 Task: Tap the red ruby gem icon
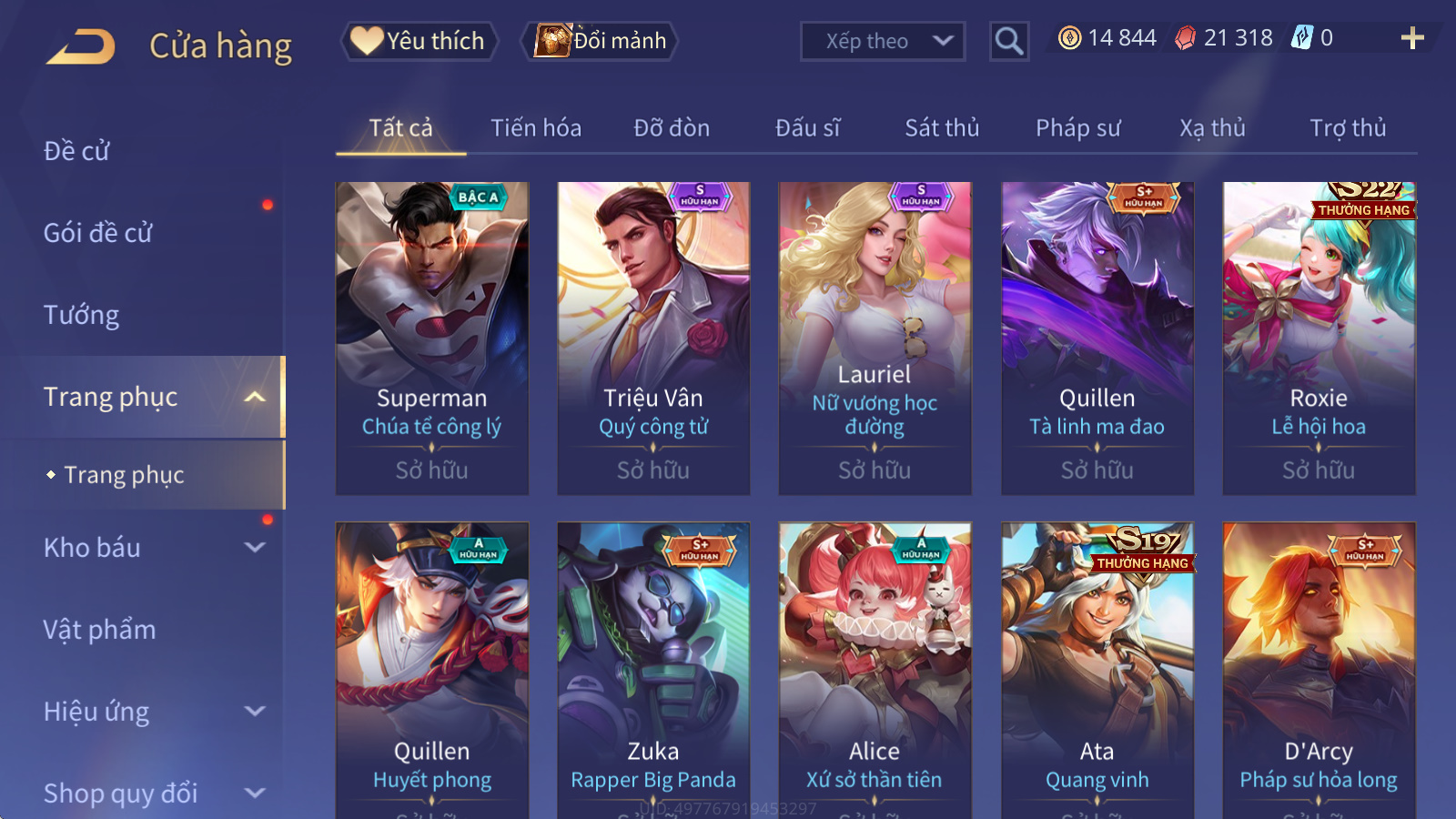(1185, 38)
